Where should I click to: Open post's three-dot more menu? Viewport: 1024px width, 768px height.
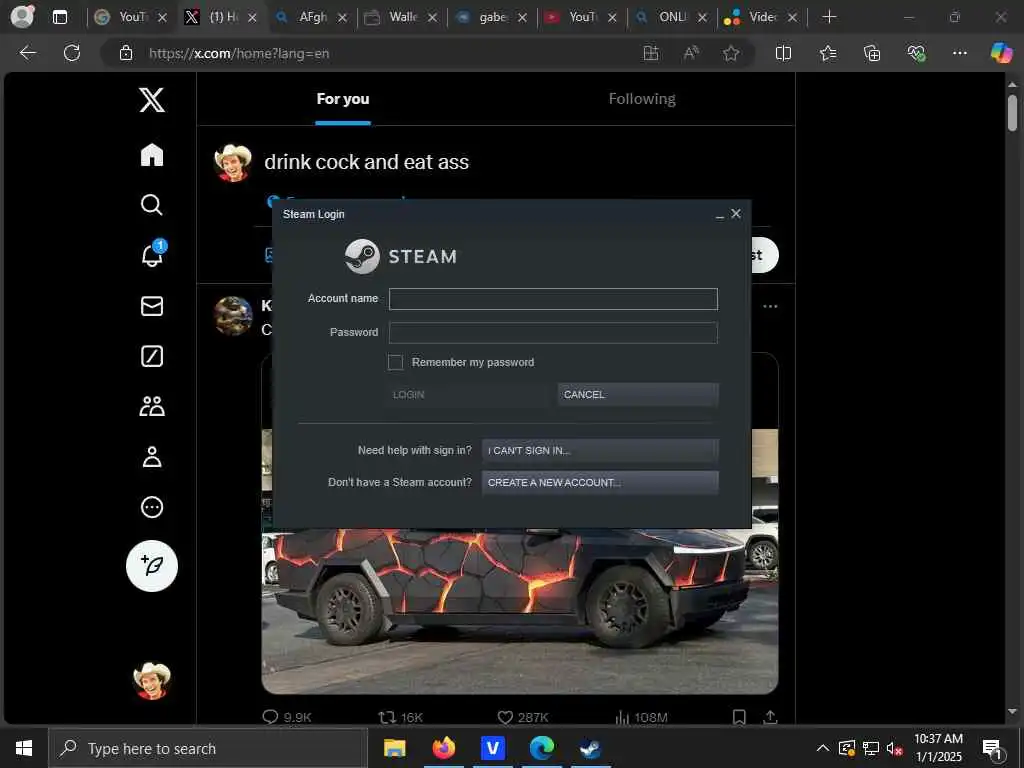pyautogui.click(x=770, y=306)
